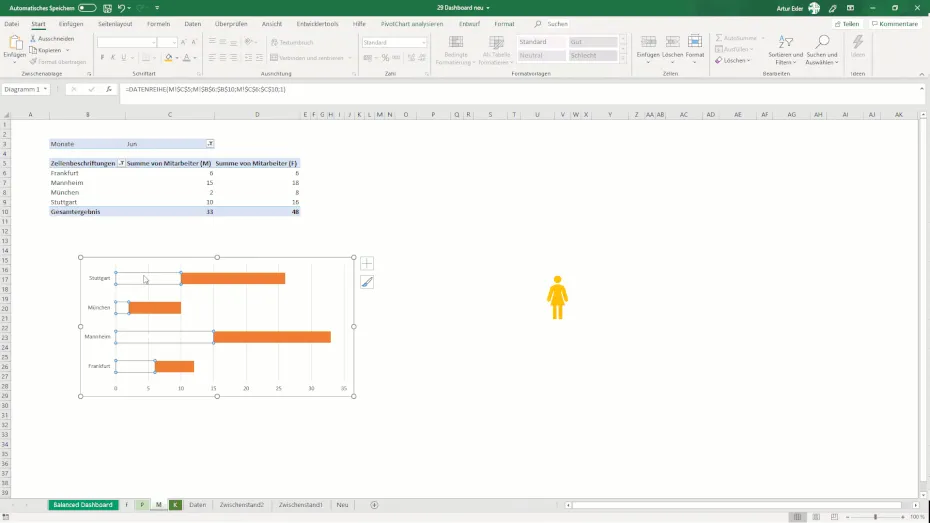Viewport: 930px width, 523px height.
Task: Open the Formeln ribbon tab
Action: pos(158,24)
